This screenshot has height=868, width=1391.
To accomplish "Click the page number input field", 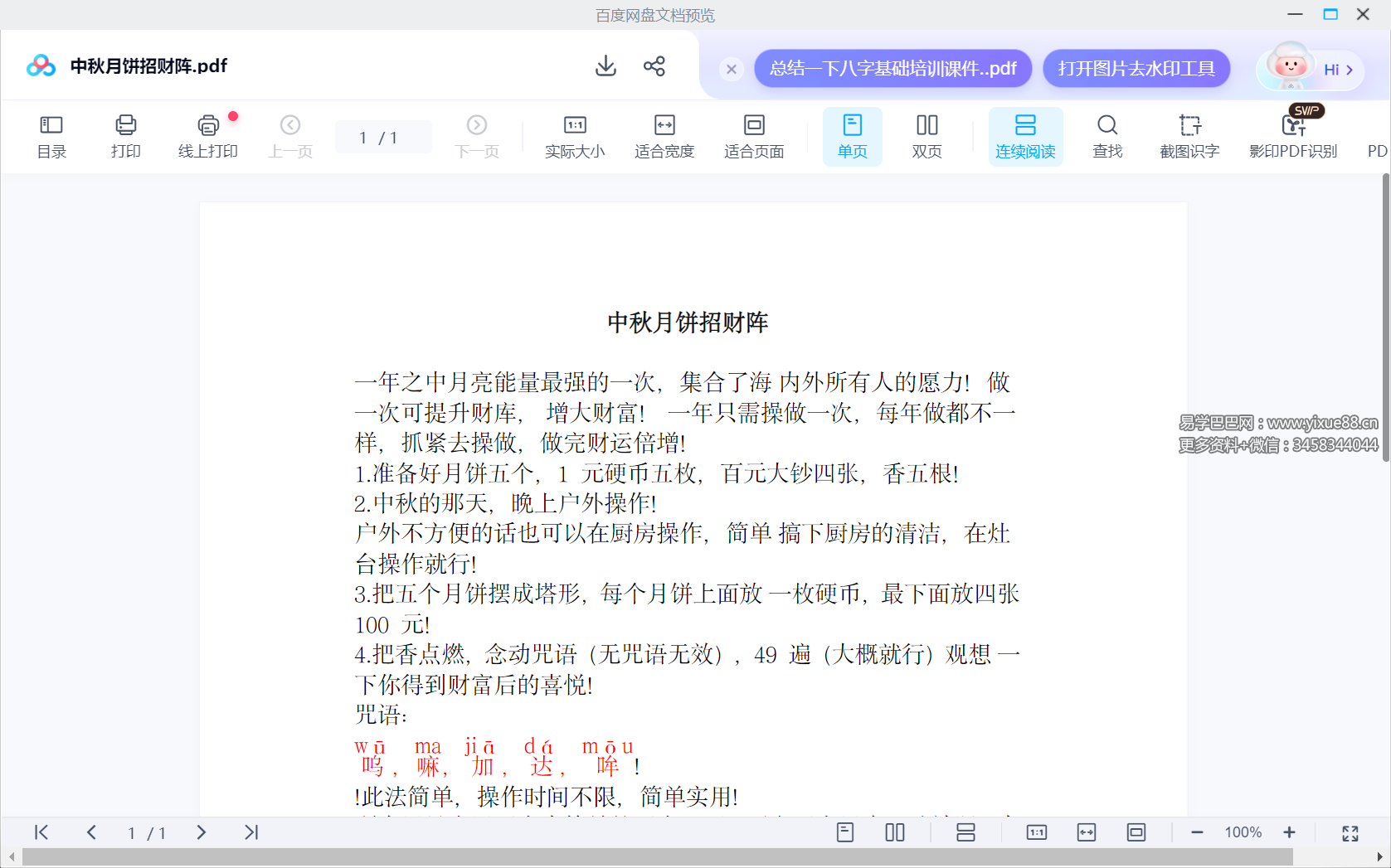I will (x=383, y=137).
